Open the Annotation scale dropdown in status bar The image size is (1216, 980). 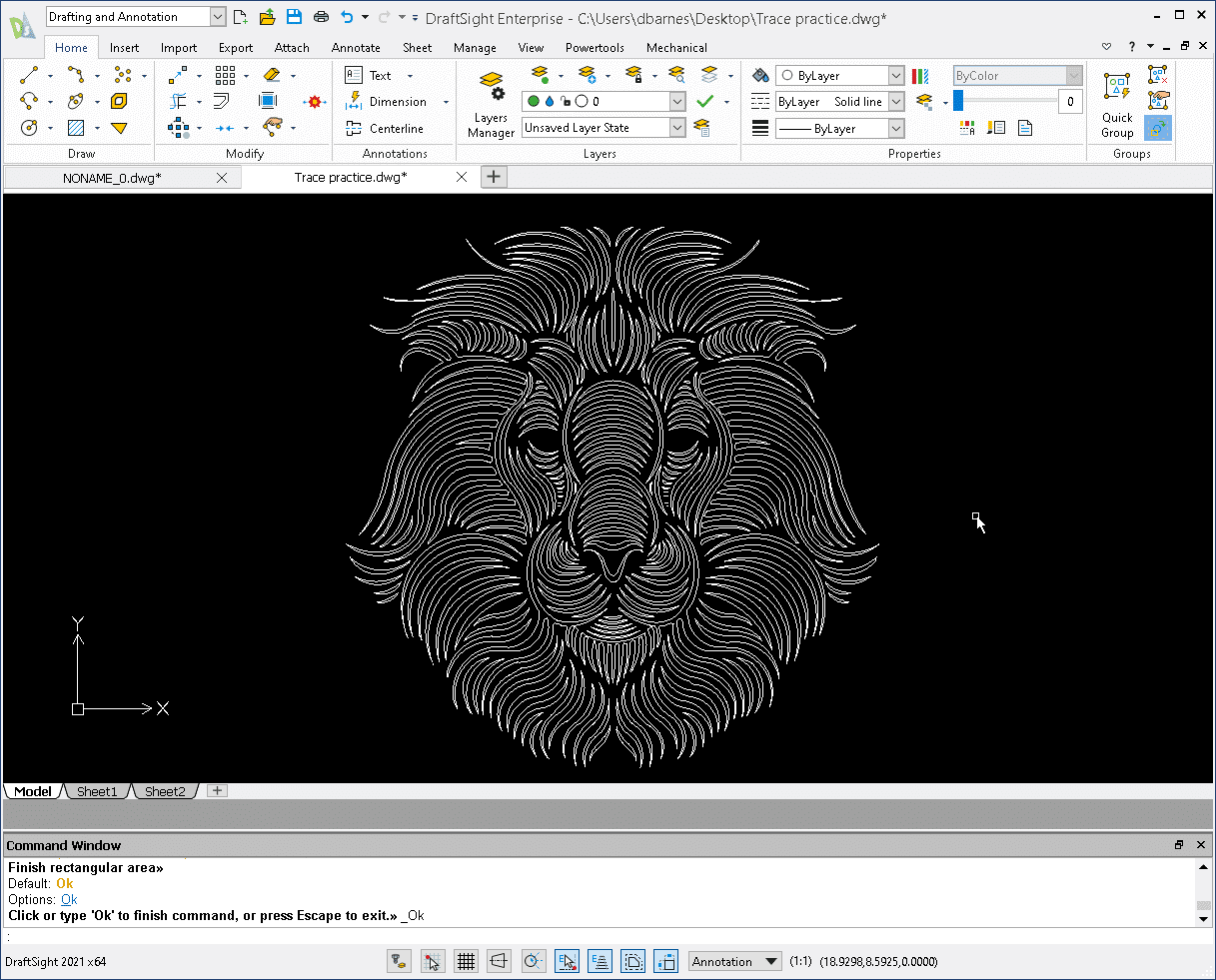[x=770, y=962]
